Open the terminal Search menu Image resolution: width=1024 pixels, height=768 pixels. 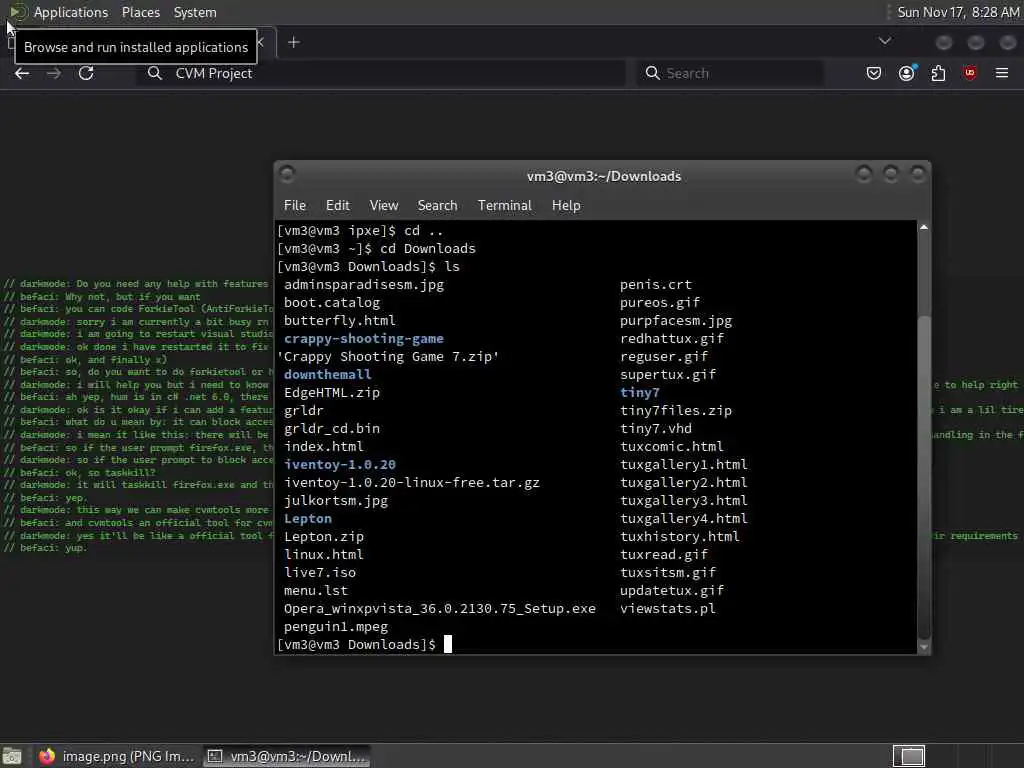click(x=438, y=206)
